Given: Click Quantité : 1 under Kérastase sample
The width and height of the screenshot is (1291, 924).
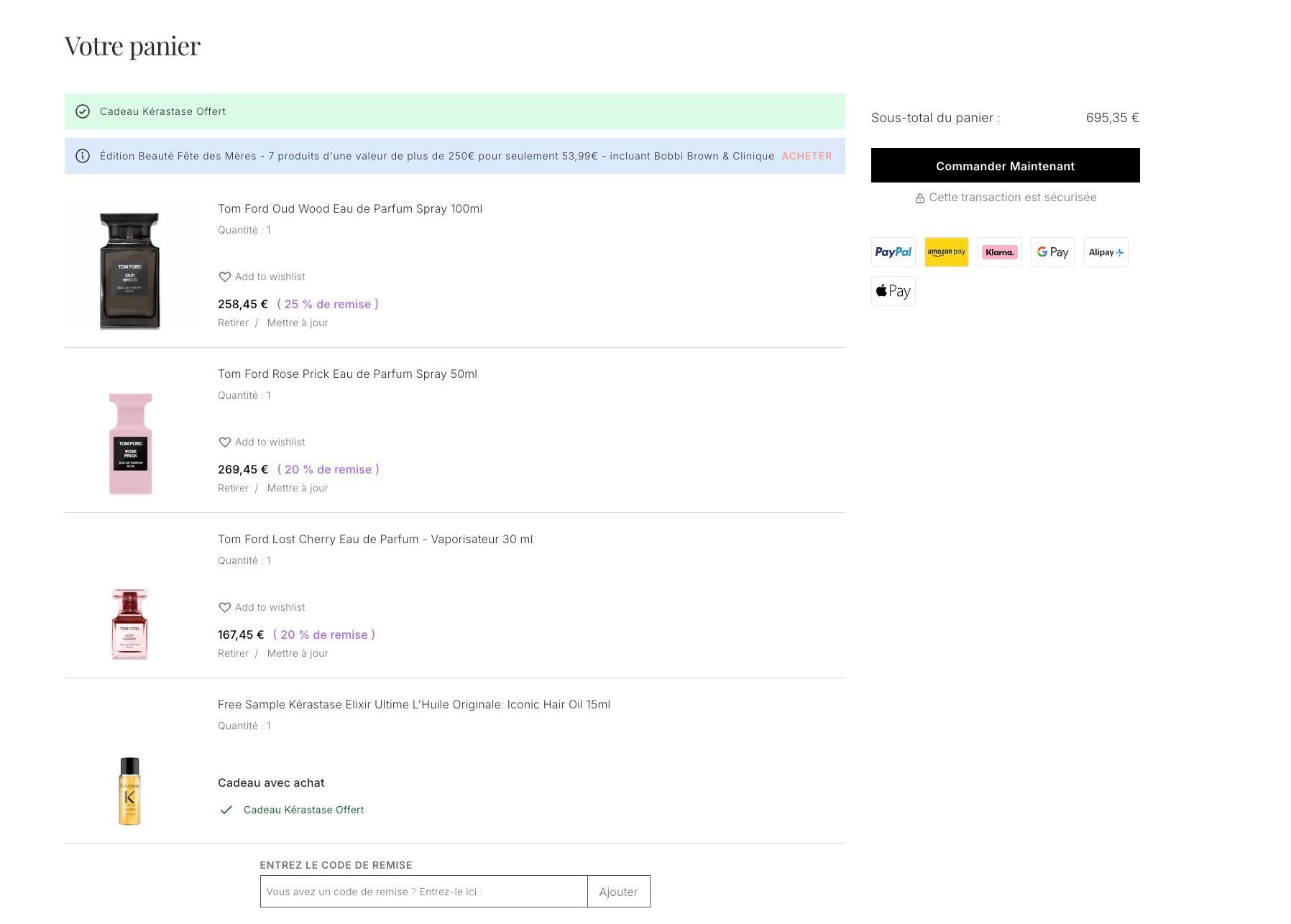Looking at the screenshot, I should (x=244, y=726).
